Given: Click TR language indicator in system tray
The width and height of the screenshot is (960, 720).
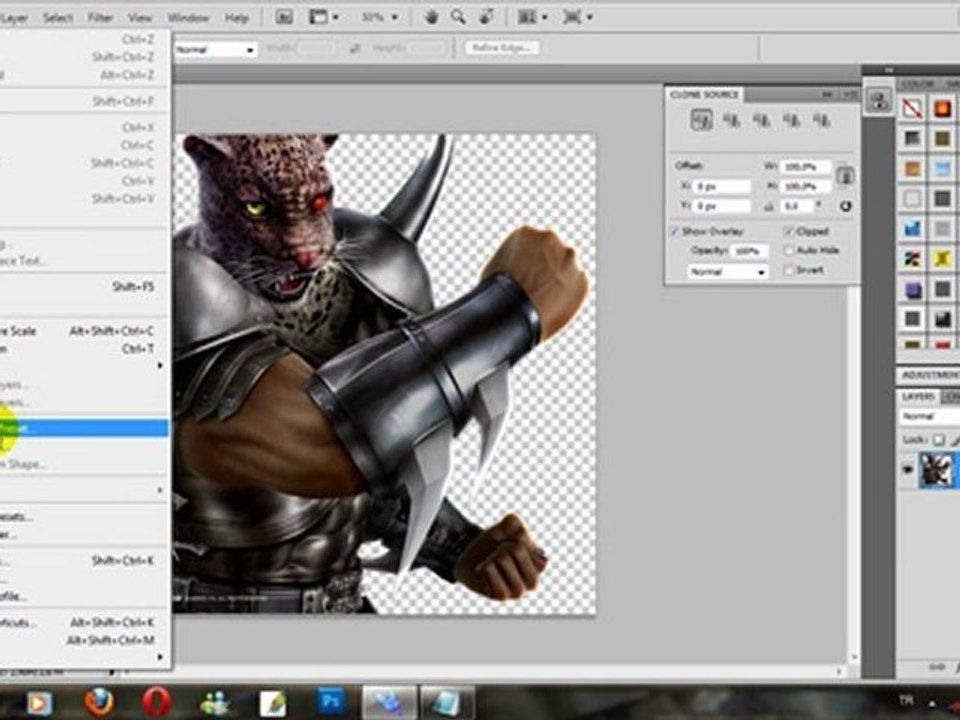Looking at the screenshot, I should point(906,700).
